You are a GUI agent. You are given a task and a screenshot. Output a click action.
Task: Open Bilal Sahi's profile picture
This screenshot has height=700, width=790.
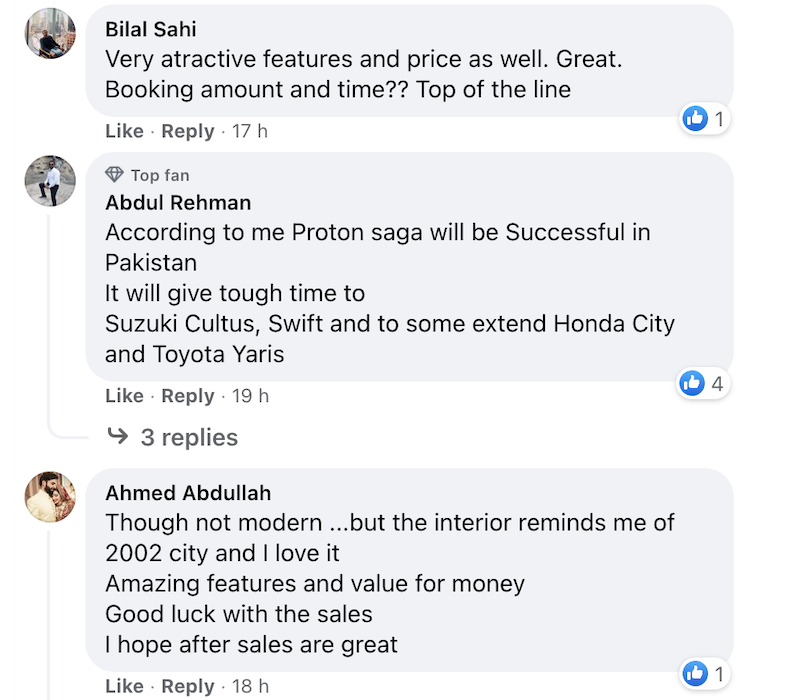pyautogui.click(x=50, y=33)
